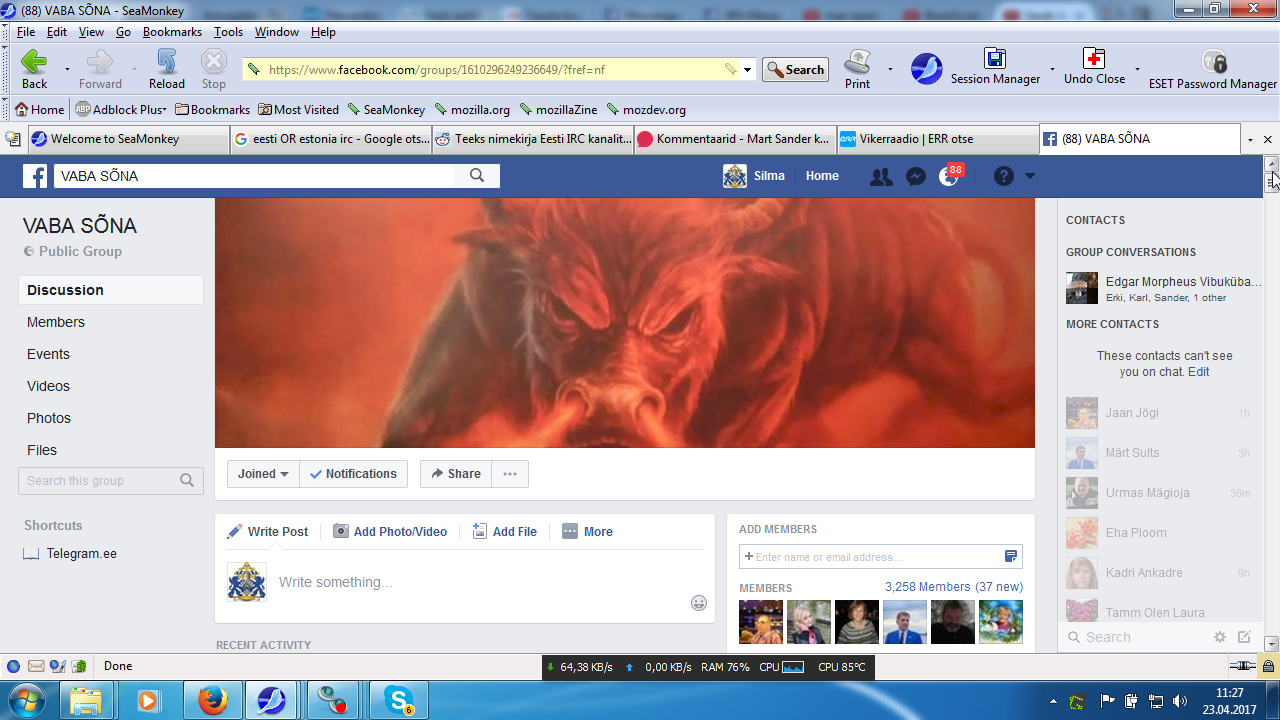Click the online/offline connection icon in the status bar
The width and height of the screenshot is (1280, 720).
coord(1242,666)
